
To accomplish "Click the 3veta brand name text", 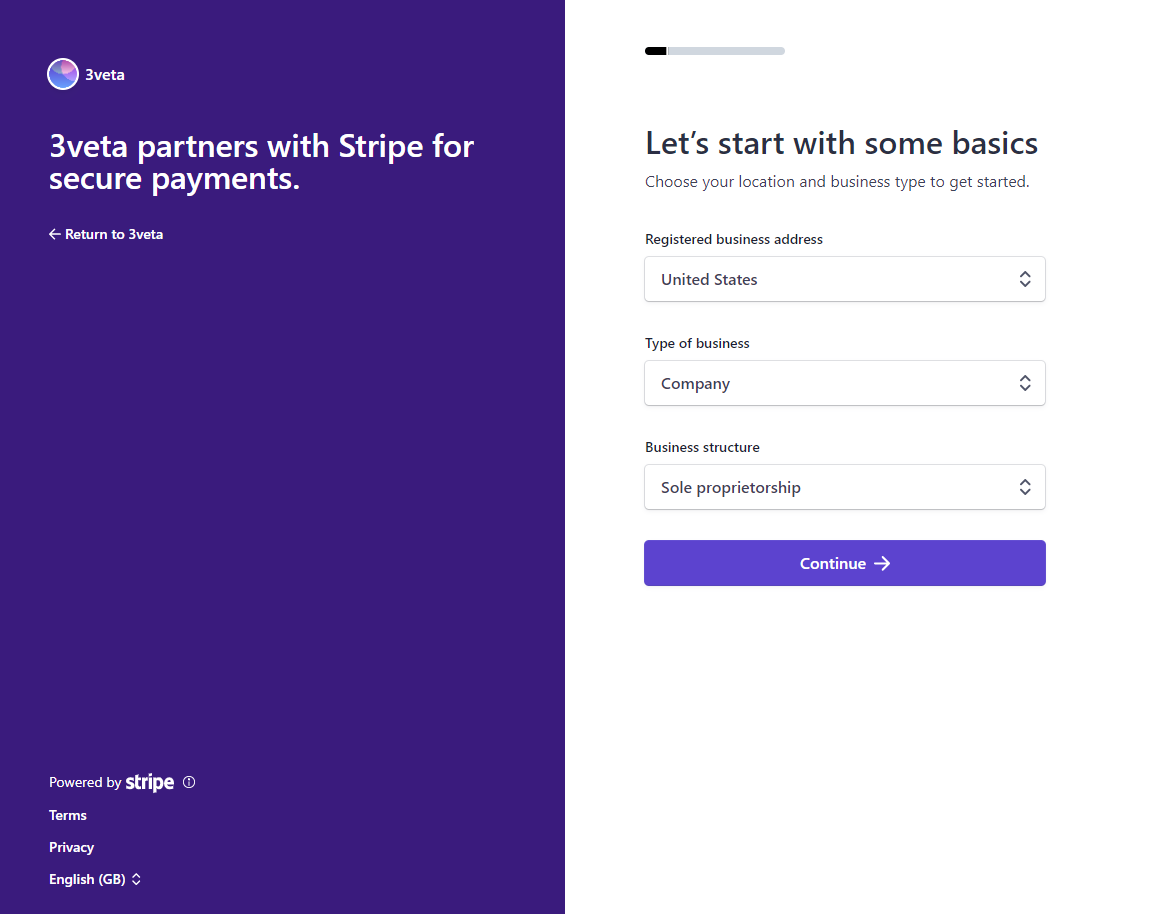I will (x=104, y=74).
